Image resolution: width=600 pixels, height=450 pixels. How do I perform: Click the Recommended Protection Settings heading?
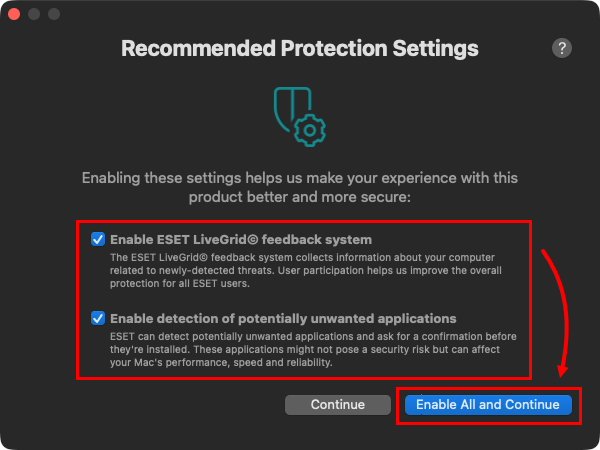[300, 48]
